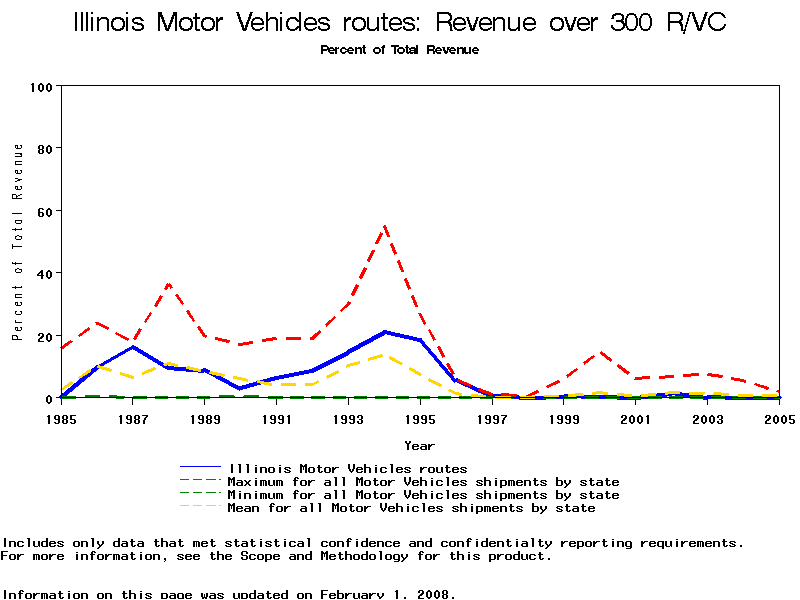Click the yellow dashed line's highest peak
Image resolution: width=800 pixels, height=600 pixels.
pos(384,355)
